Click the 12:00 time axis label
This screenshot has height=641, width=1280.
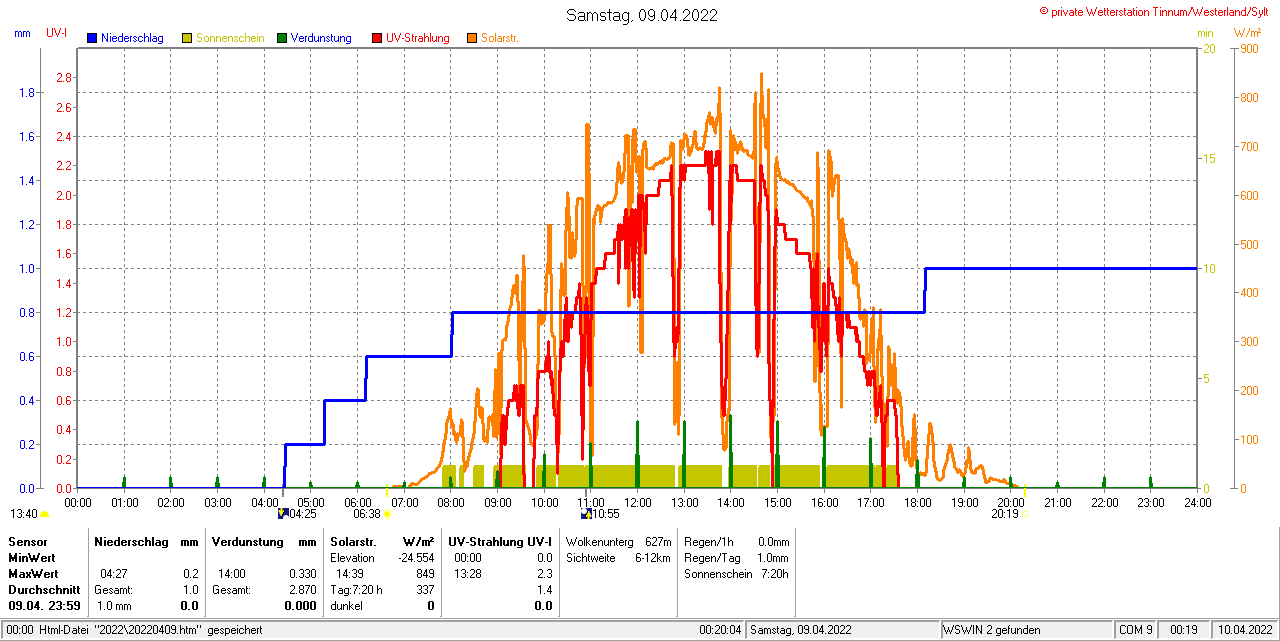click(637, 502)
